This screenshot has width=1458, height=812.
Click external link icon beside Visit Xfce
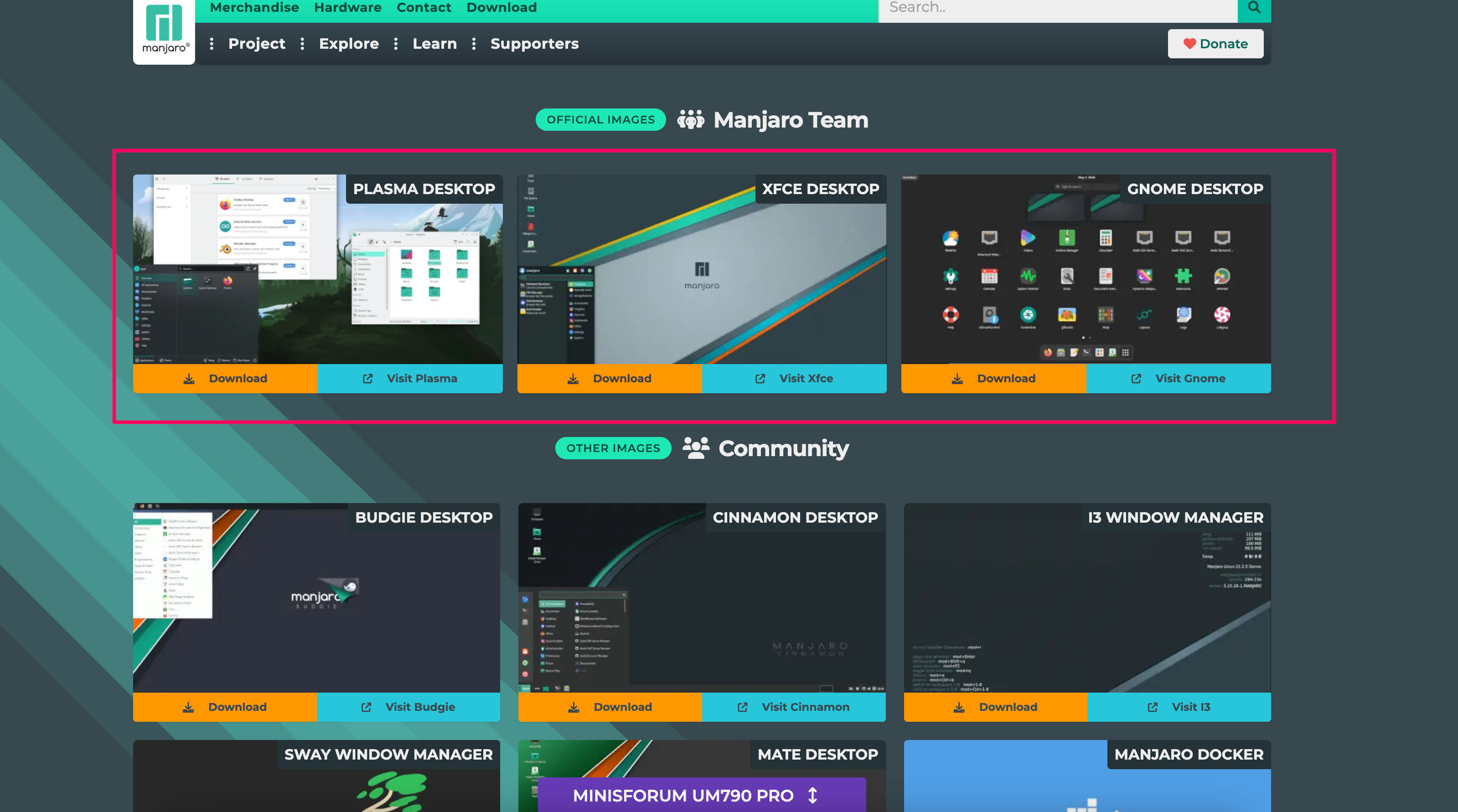point(760,379)
